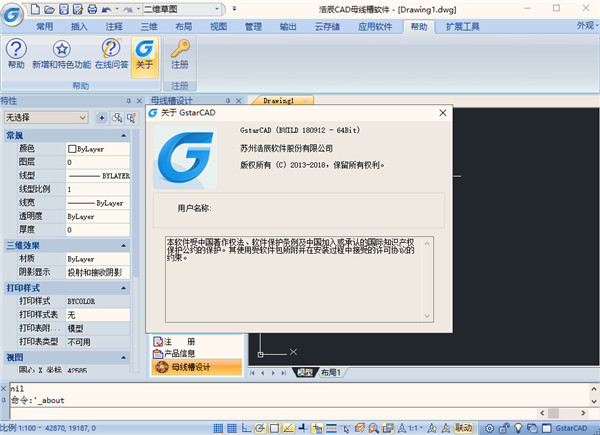The image size is (600, 435).
Task: Click the select objects icon in 特性 panel
Action: point(117,118)
